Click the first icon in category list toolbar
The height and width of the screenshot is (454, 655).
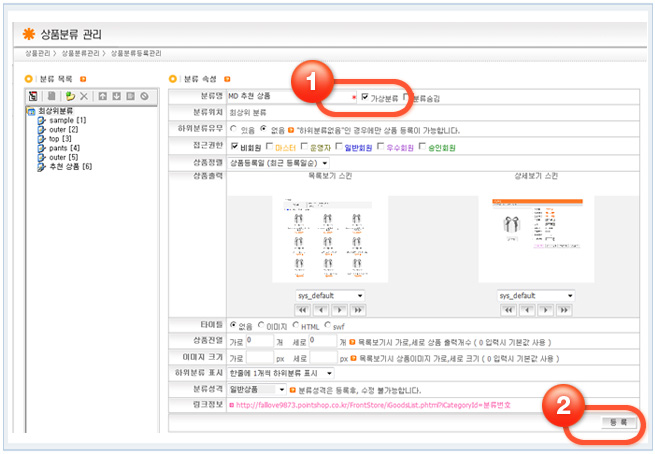pyautogui.click(x=33, y=96)
